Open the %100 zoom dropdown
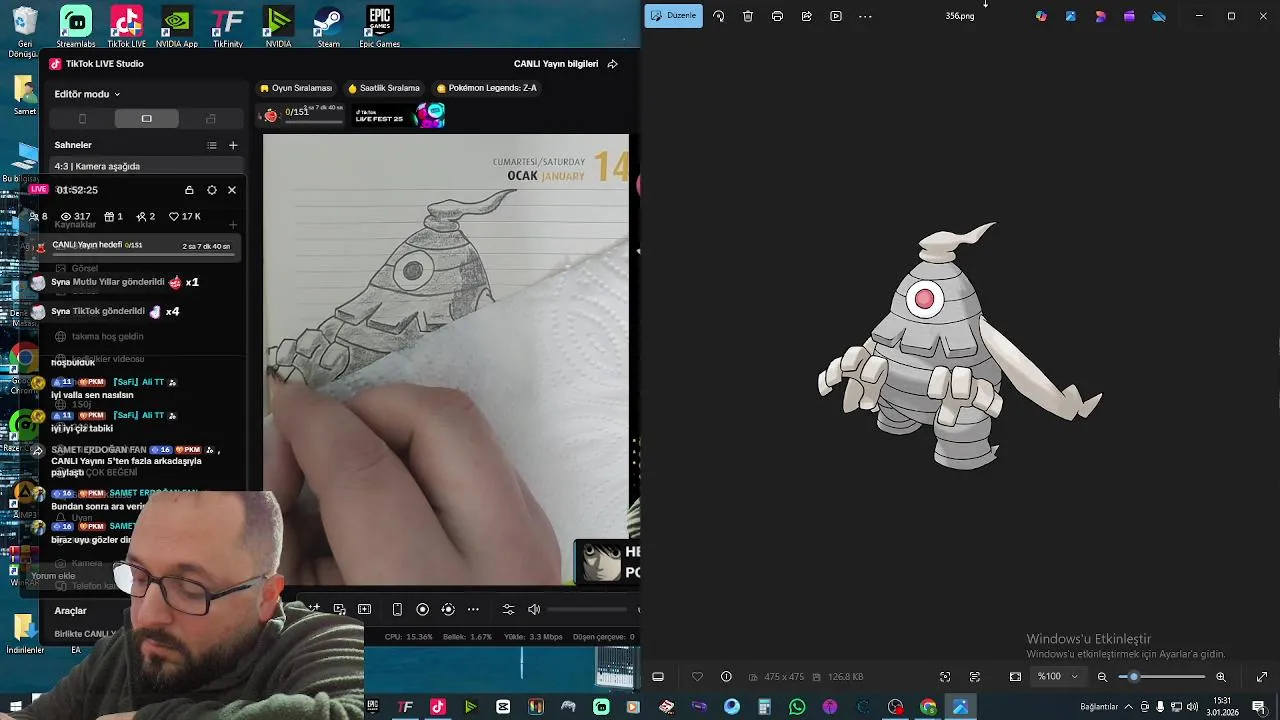The width and height of the screenshot is (1280, 720). (x=1058, y=677)
